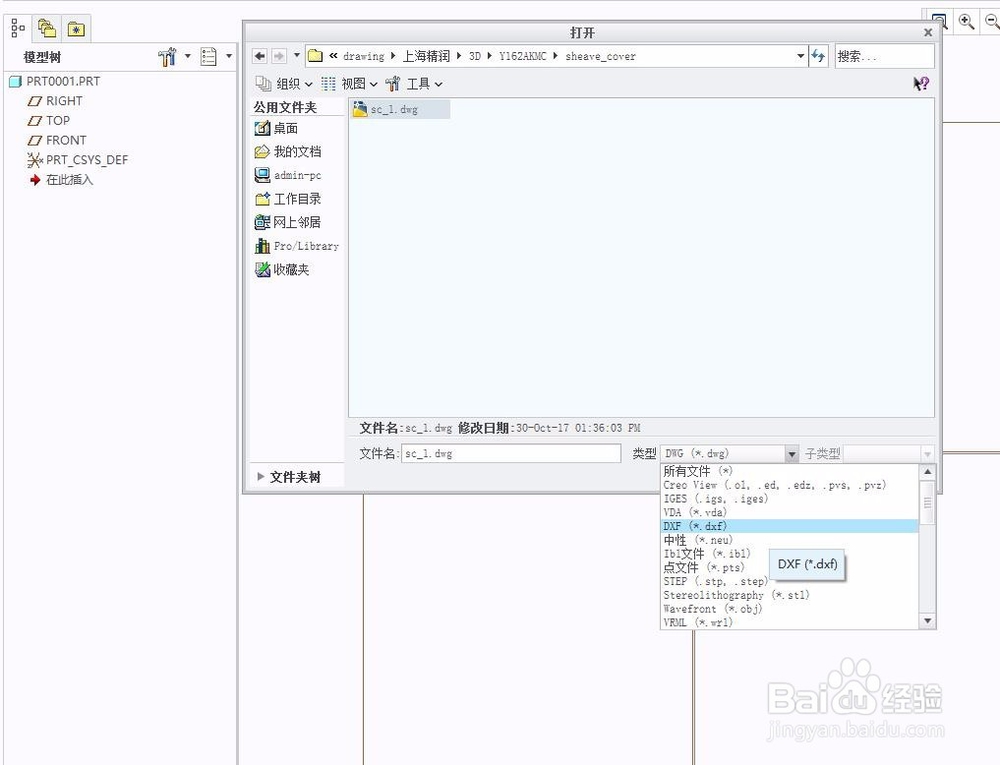Click the 搜索 search field
Viewport: 1000px width, 765px height.
pyautogui.click(x=885, y=56)
